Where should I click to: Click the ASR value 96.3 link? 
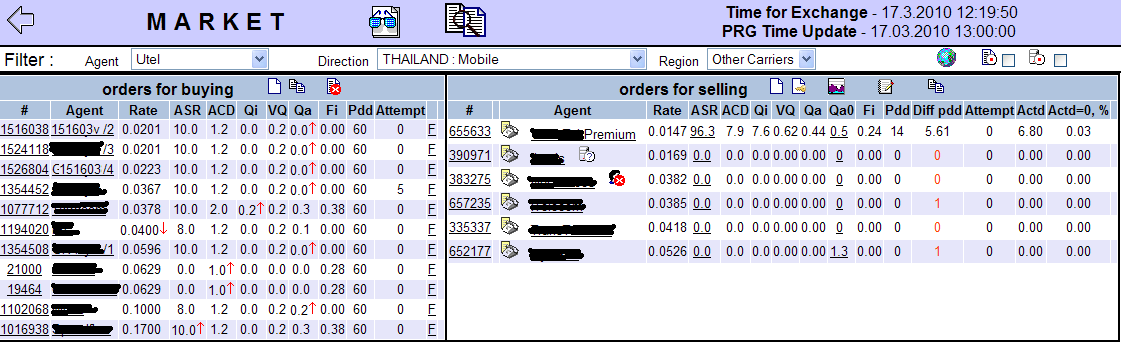pyautogui.click(x=703, y=132)
